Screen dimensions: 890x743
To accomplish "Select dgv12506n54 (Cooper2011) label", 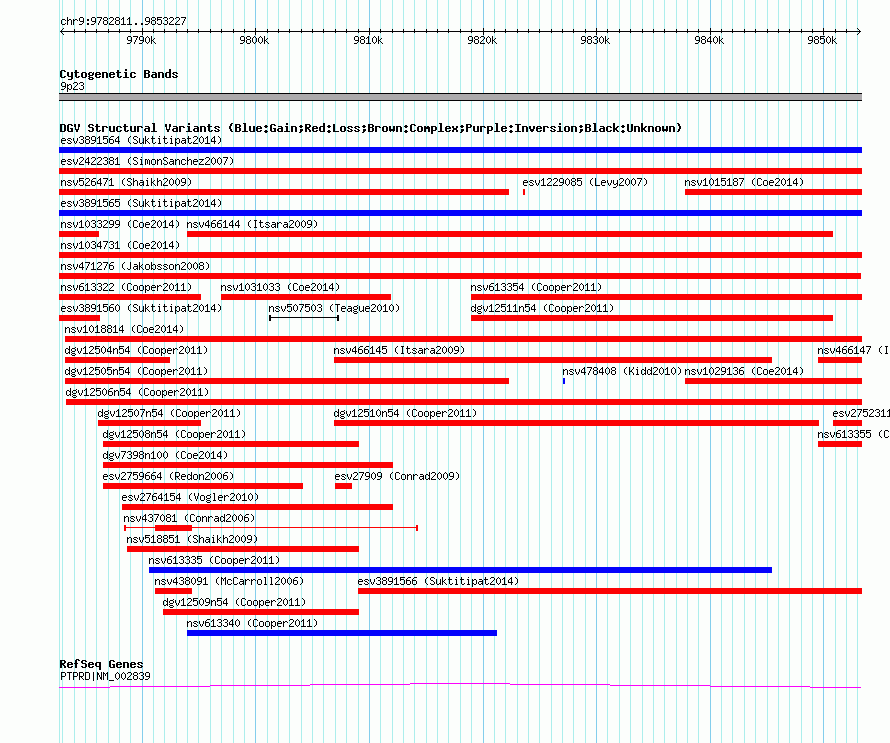I will pyautogui.click(x=137, y=392).
